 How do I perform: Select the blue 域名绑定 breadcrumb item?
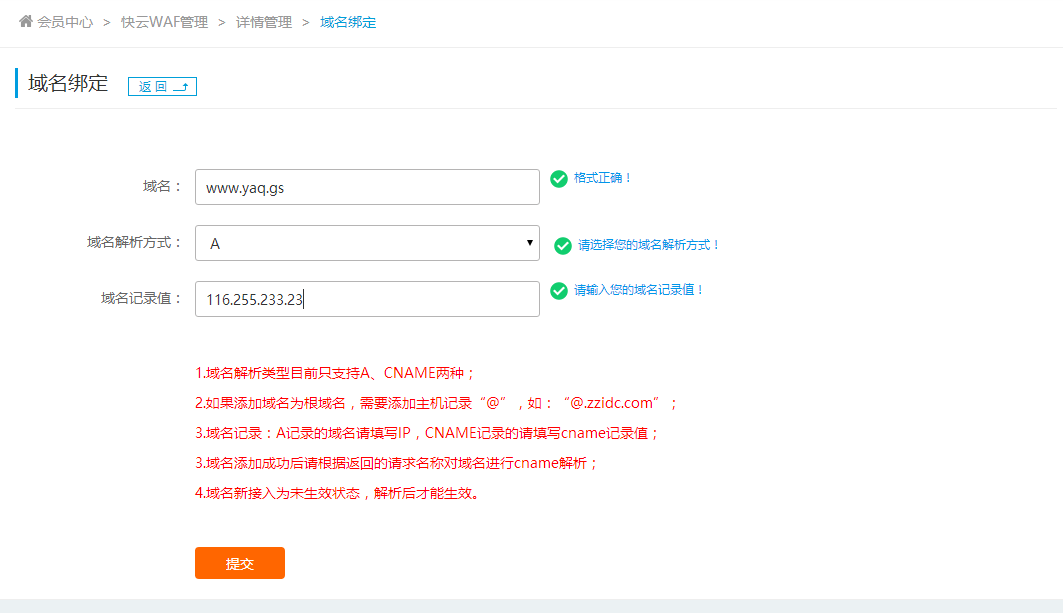point(348,22)
